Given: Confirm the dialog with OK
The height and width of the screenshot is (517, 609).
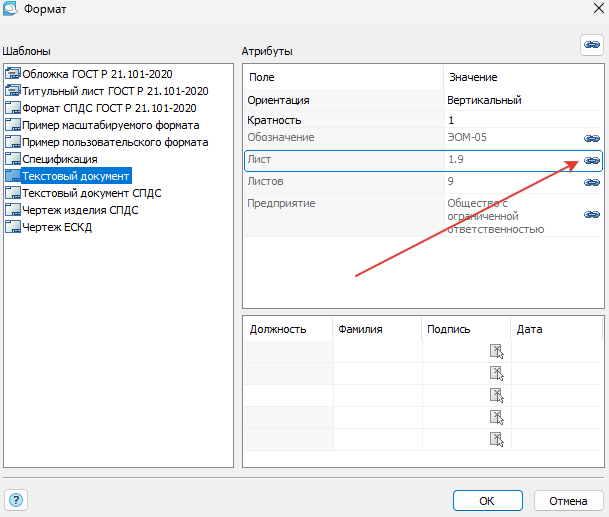Looking at the screenshot, I should [x=487, y=500].
